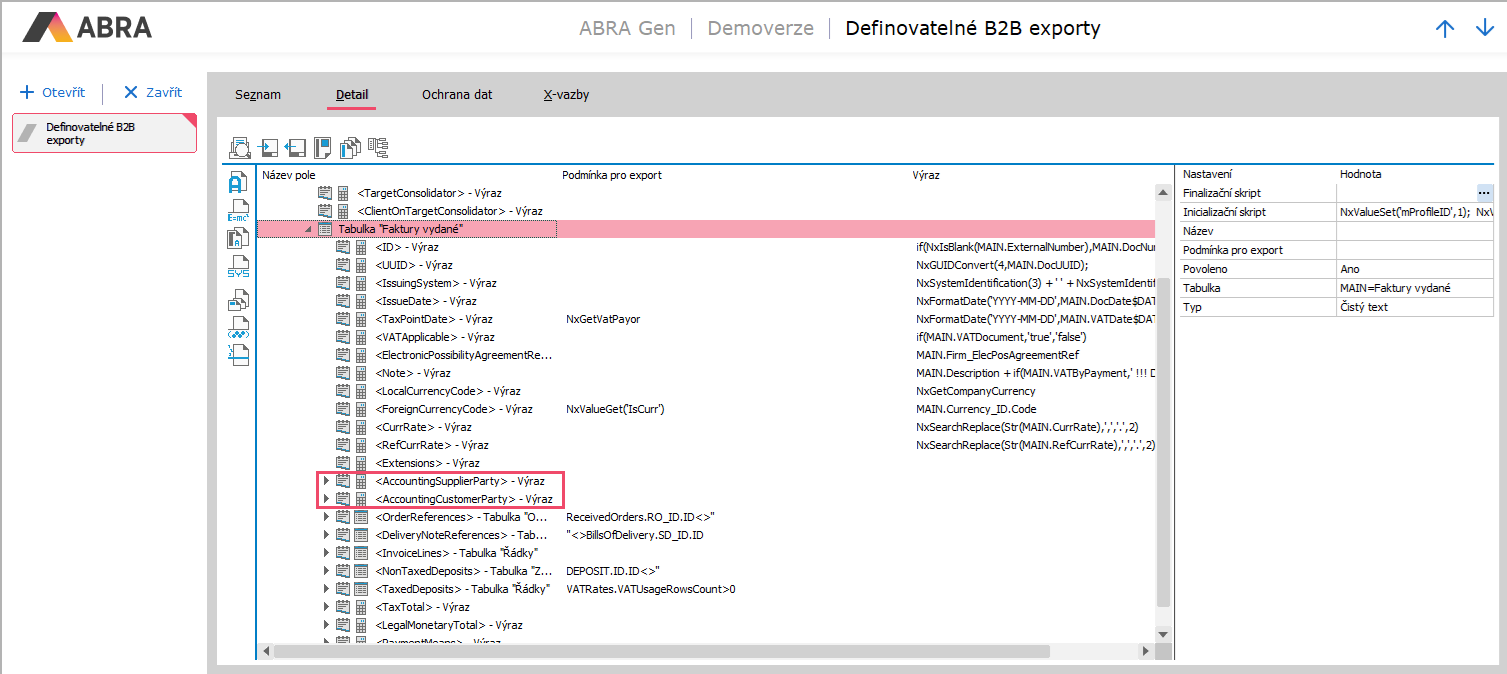Click the calculator icon of the <Extensions> row
The height and width of the screenshot is (674, 1507).
click(x=361, y=463)
